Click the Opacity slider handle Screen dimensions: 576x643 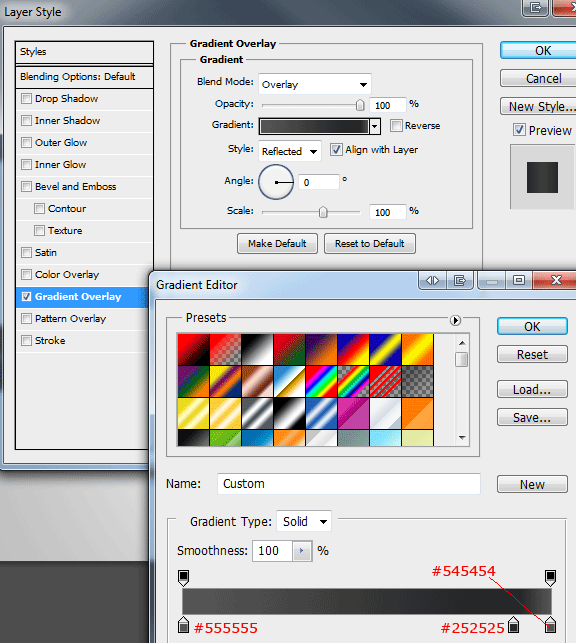click(x=360, y=105)
